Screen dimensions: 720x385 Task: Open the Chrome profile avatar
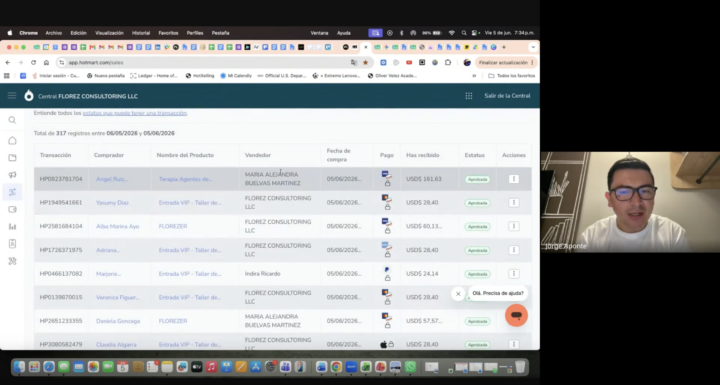467,62
